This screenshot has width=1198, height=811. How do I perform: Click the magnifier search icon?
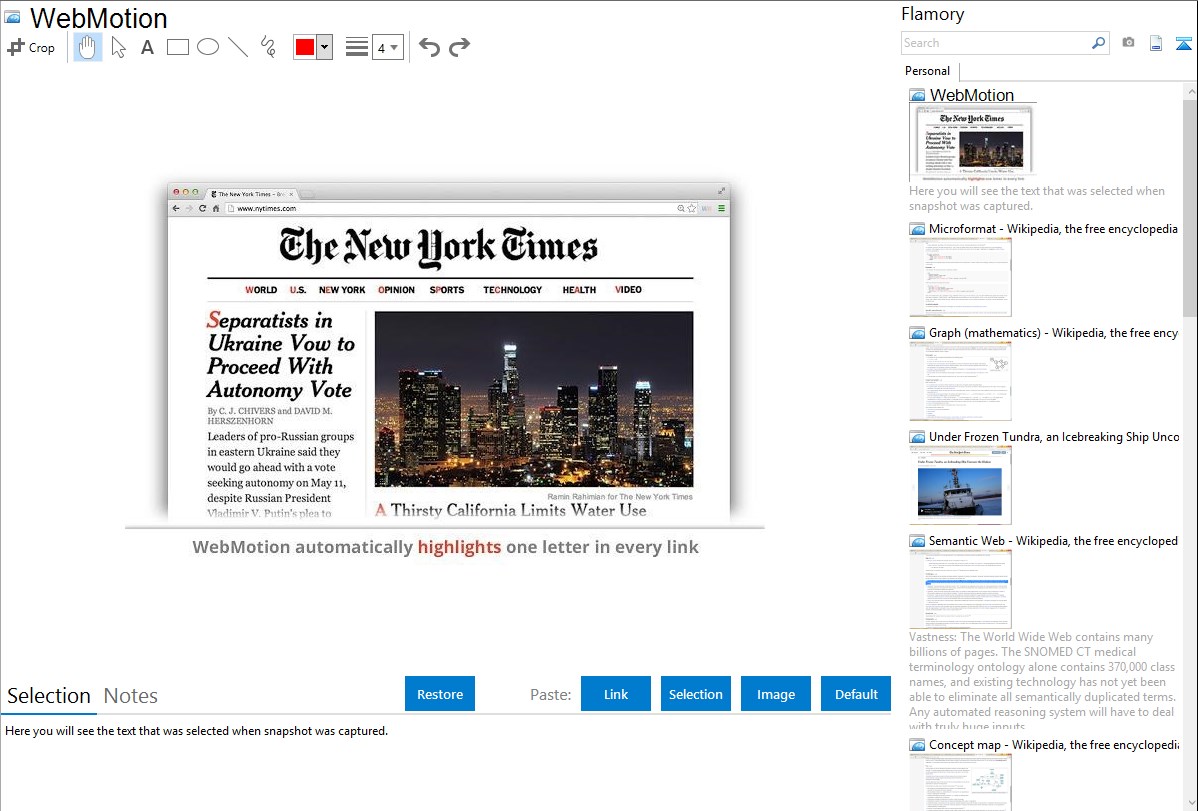coord(1099,43)
